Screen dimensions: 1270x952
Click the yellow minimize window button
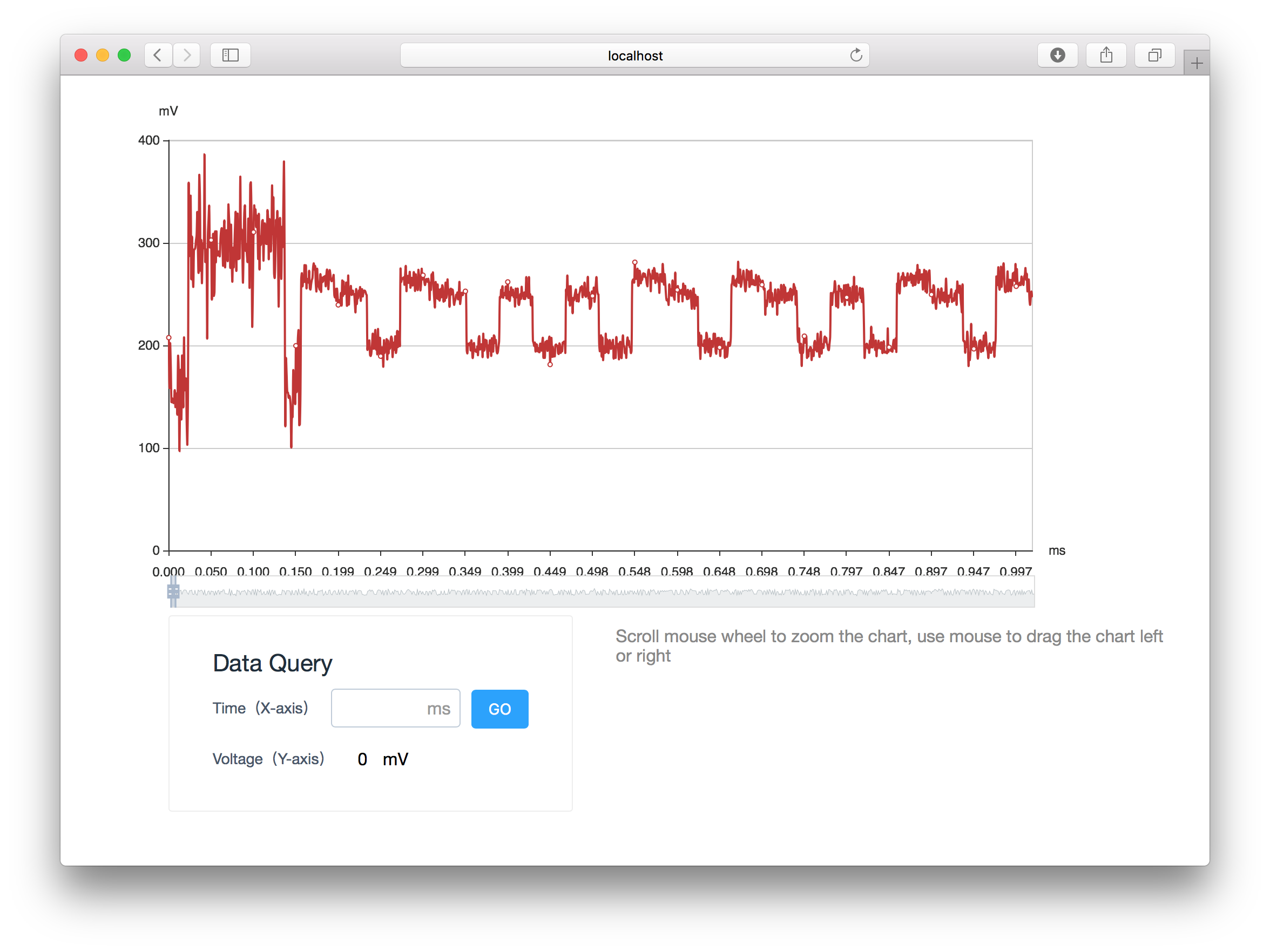tap(103, 55)
